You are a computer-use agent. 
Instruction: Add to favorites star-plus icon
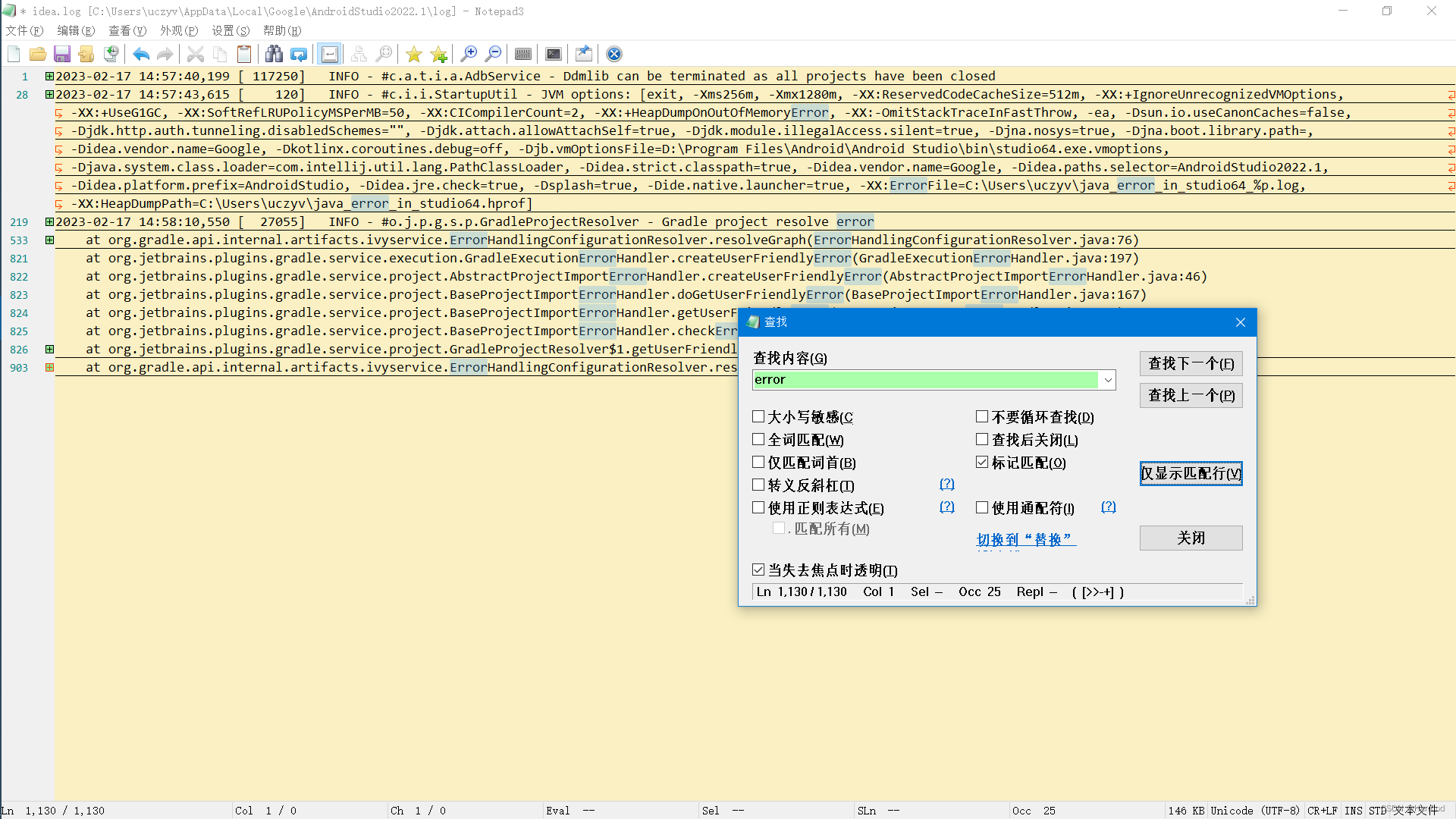(x=438, y=54)
